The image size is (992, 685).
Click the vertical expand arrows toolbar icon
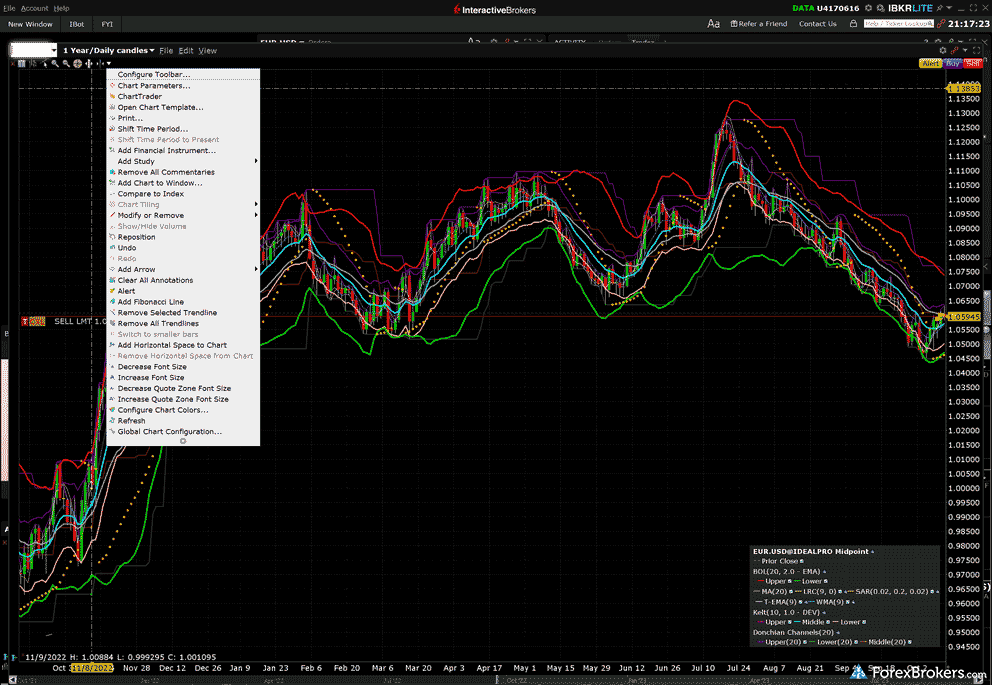click(x=89, y=63)
